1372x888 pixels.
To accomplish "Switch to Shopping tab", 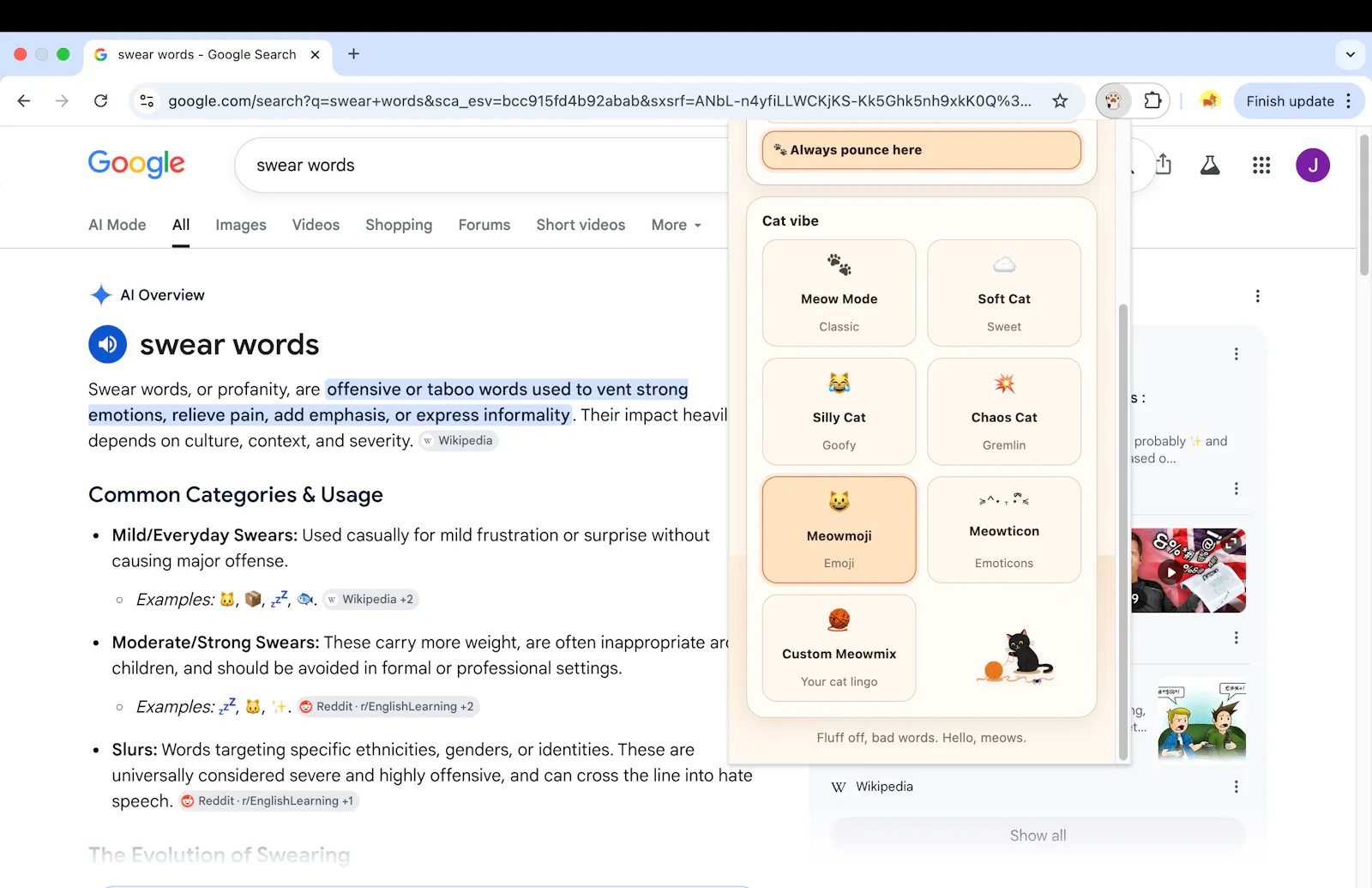I will pyautogui.click(x=399, y=225).
